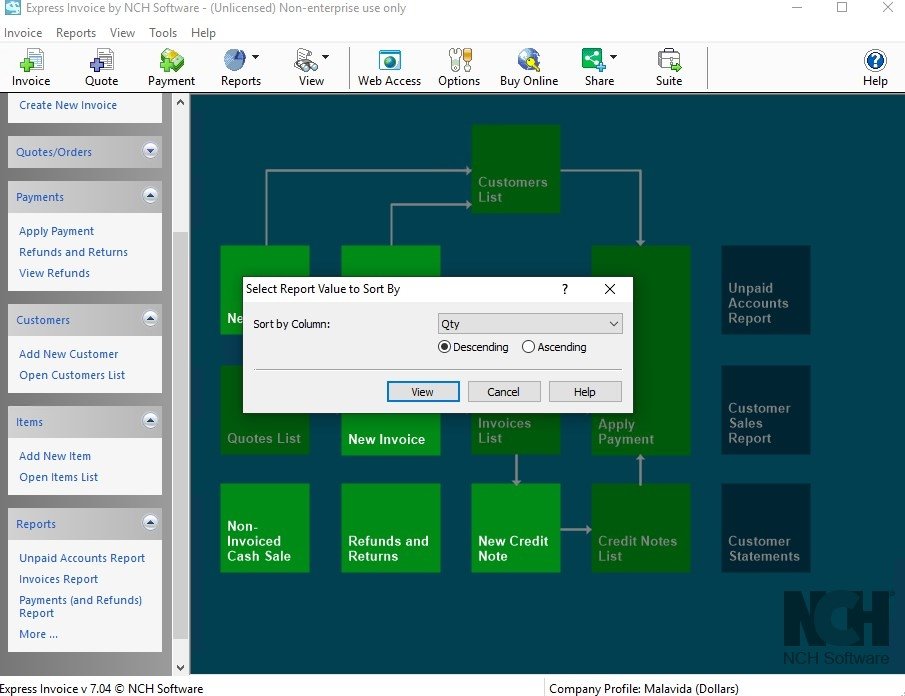Image resolution: width=905 pixels, height=696 pixels.
Task: Click the New Invoice flowchart tile
Action: tap(391, 435)
